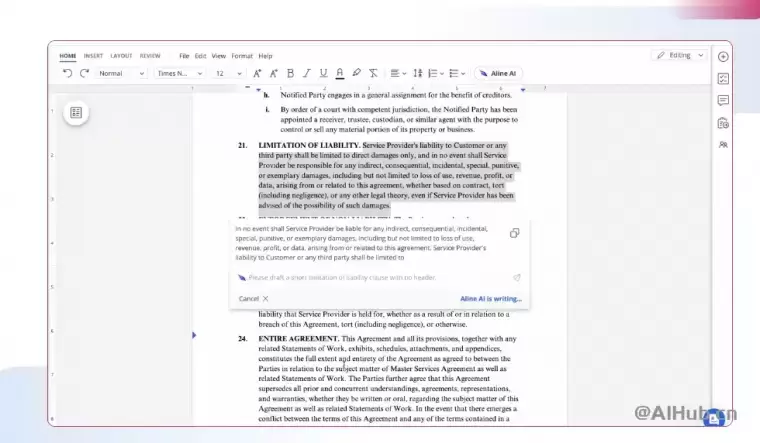Toggle underline formatting
This screenshot has height=443, width=760.
click(x=323, y=73)
